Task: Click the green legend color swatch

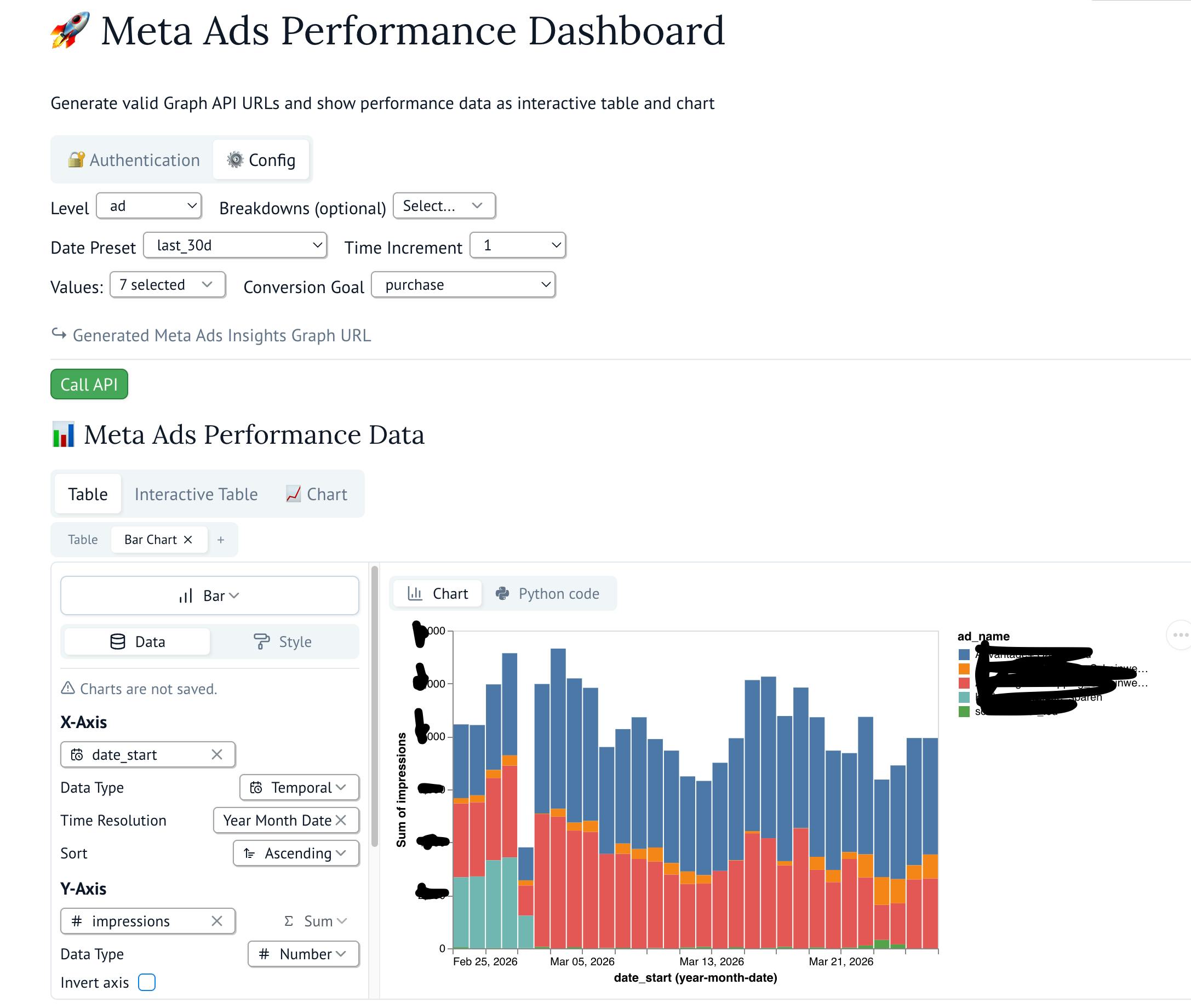Action: (964, 712)
